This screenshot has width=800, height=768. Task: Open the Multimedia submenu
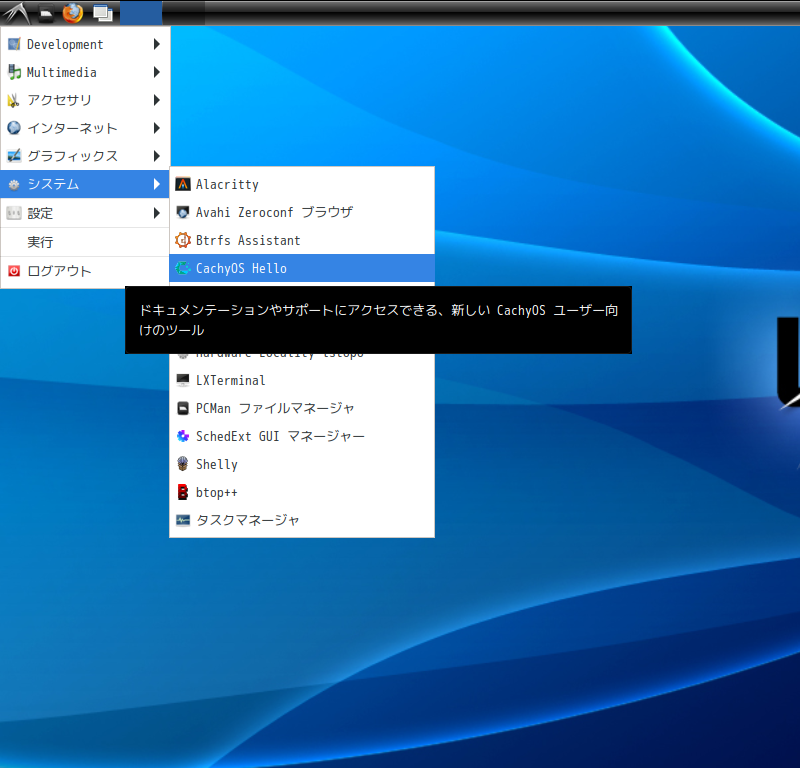tap(85, 72)
